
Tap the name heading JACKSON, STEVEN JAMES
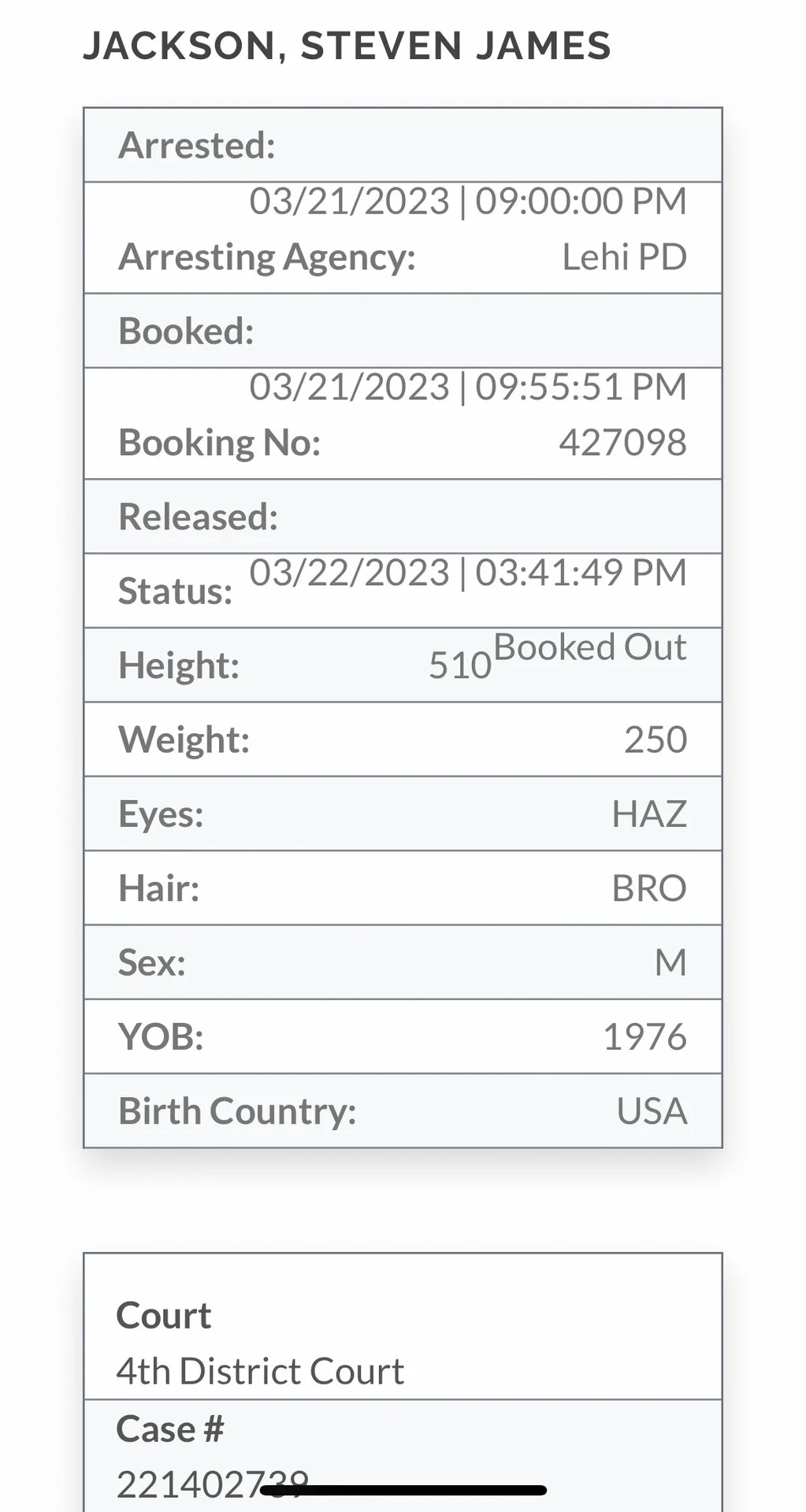pos(347,46)
